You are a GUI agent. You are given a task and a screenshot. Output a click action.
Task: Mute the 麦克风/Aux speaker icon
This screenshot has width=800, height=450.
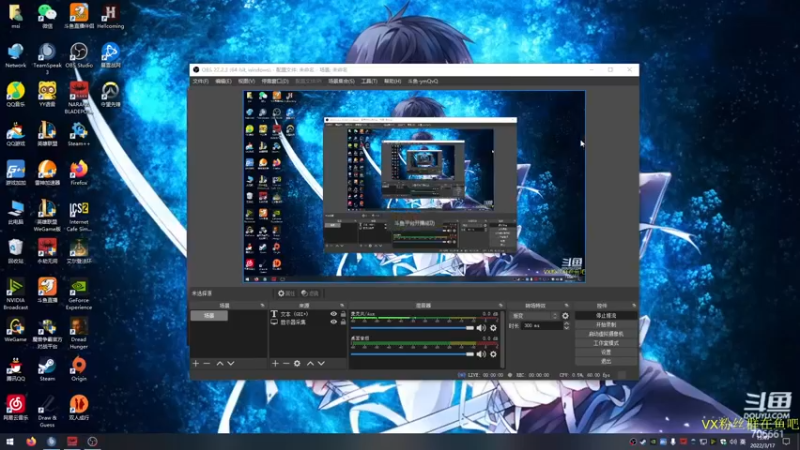point(481,328)
